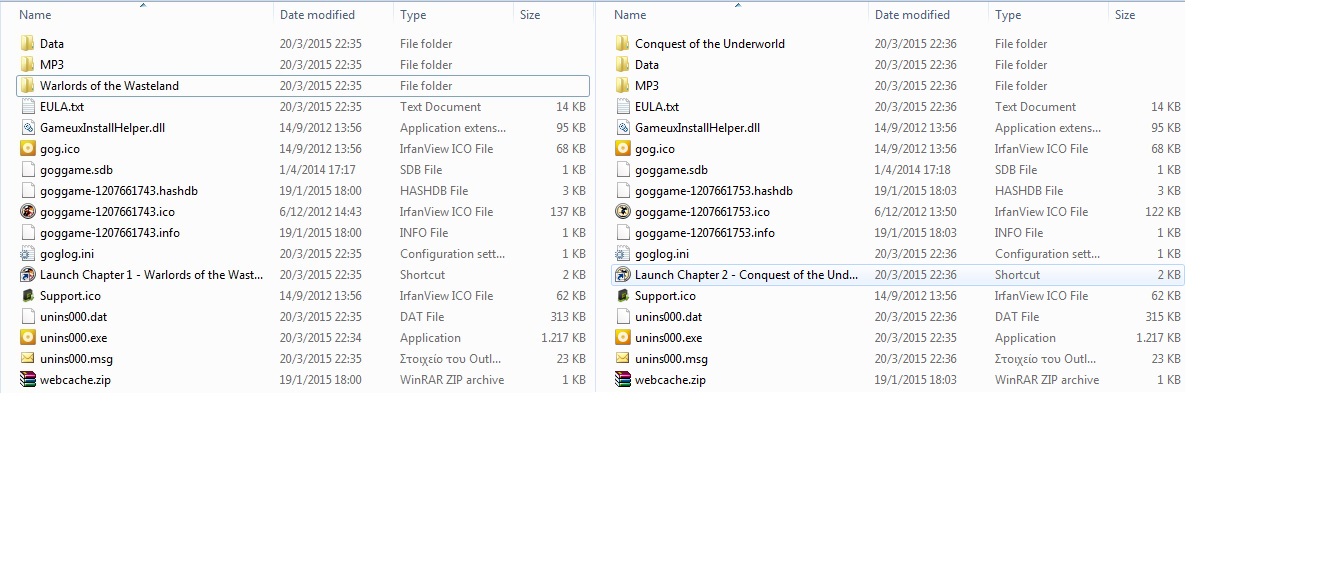Click the goglog.ini icon in right pane
The image size is (1339, 566).
pos(622,254)
